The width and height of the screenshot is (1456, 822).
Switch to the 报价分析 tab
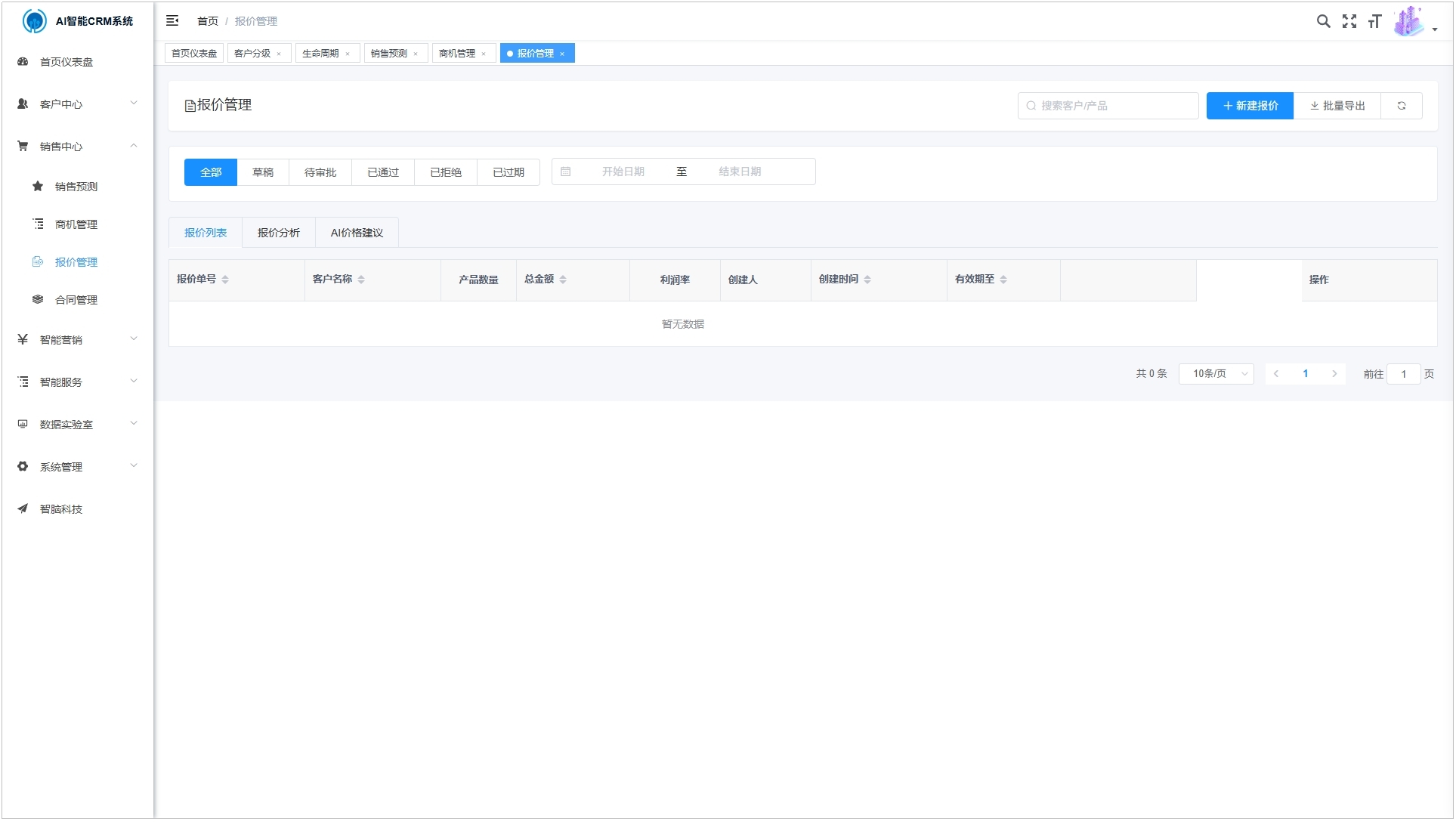click(279, 233)
